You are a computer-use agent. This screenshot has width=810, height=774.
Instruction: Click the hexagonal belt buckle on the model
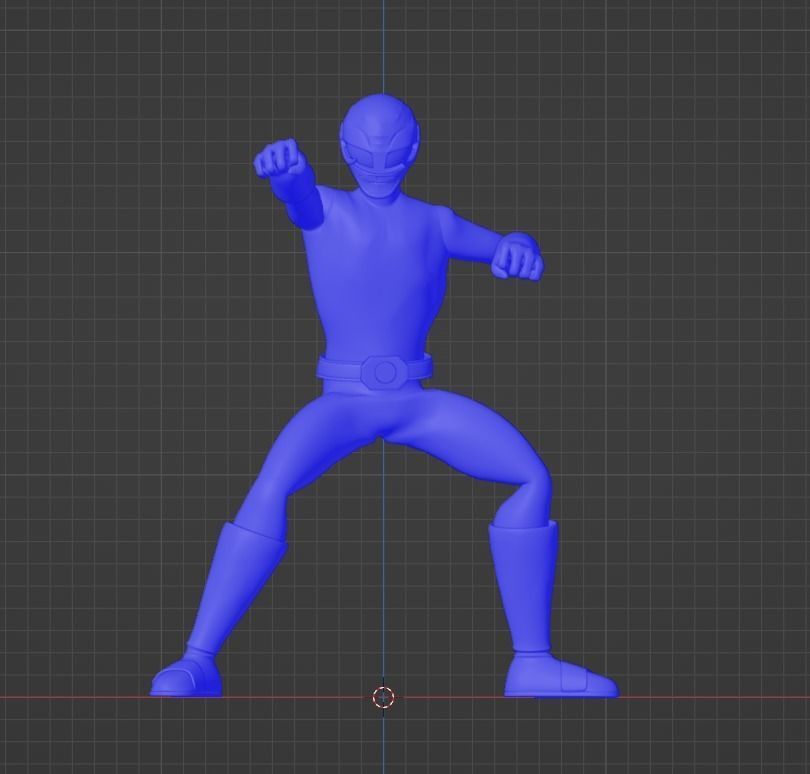pos(383,373)
